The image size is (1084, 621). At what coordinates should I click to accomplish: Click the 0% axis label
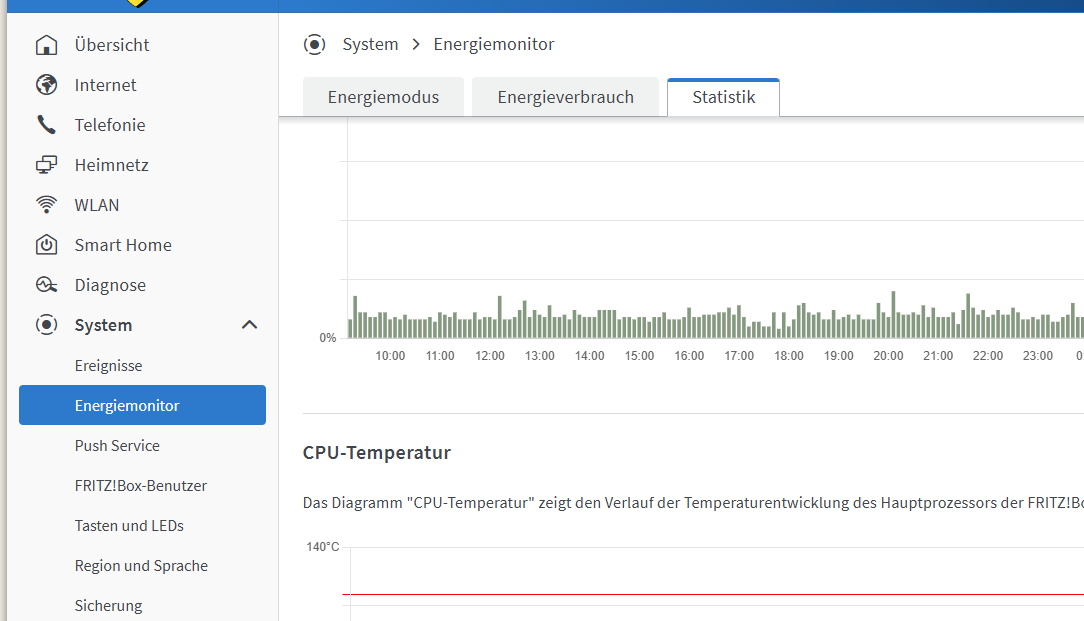(x=328, y=338)
